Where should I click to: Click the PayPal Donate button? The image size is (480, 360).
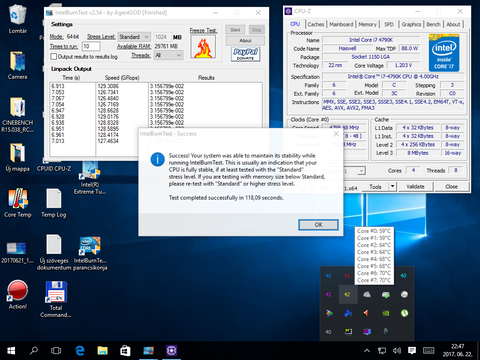(245, 54)
